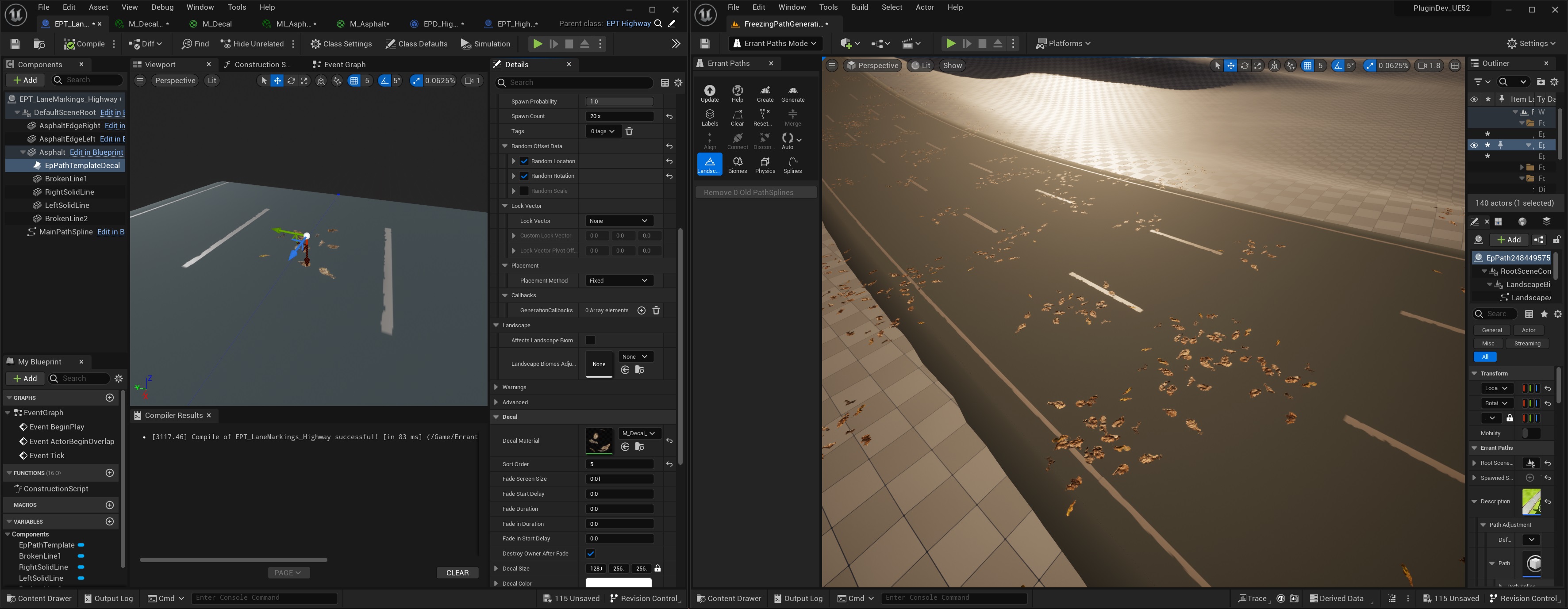Select the Biomes tool icon
Image resolution: width=1568 pixels, height=609 pixels.
[737, 164]
